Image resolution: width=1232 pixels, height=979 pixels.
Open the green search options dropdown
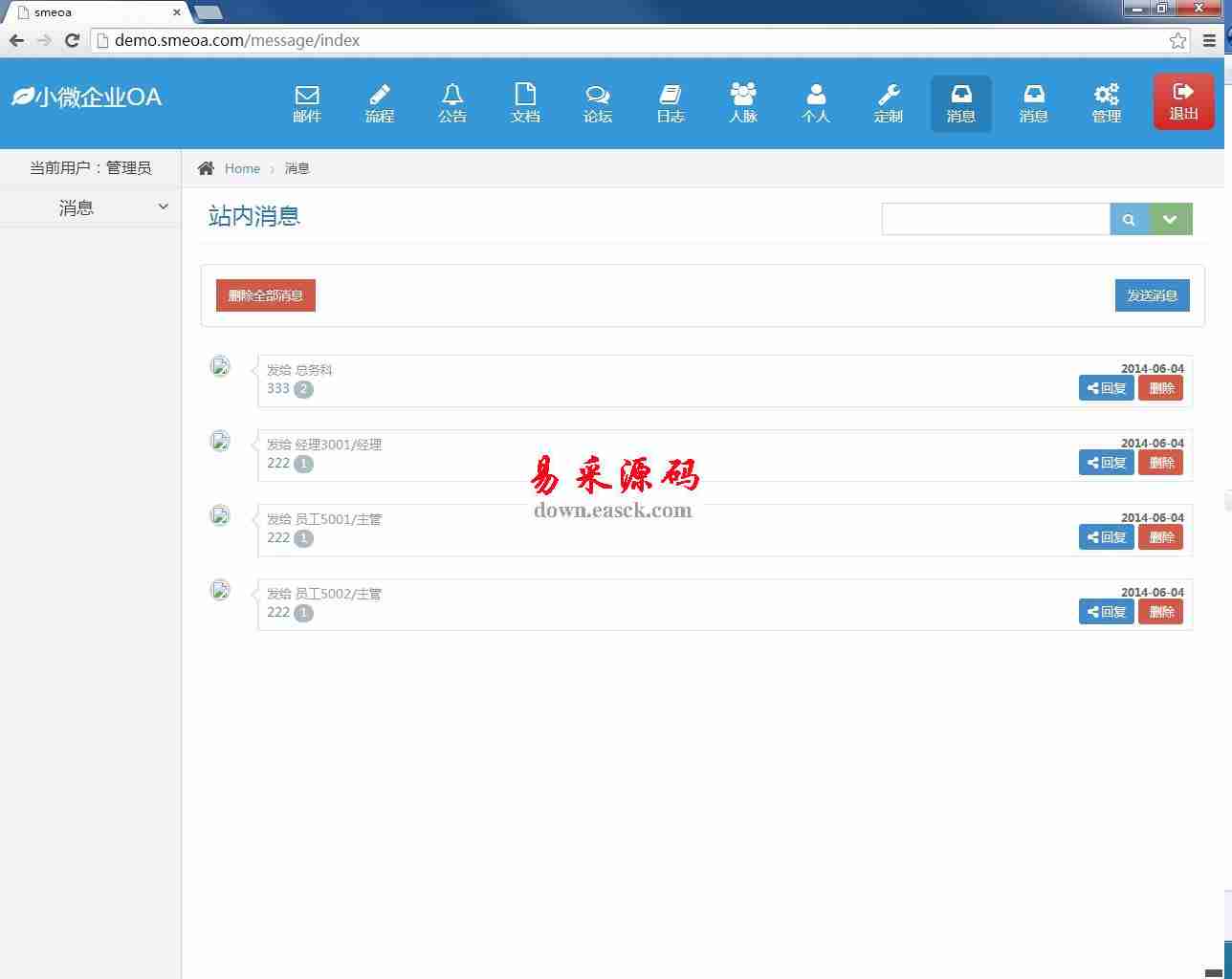[1170, 219]
